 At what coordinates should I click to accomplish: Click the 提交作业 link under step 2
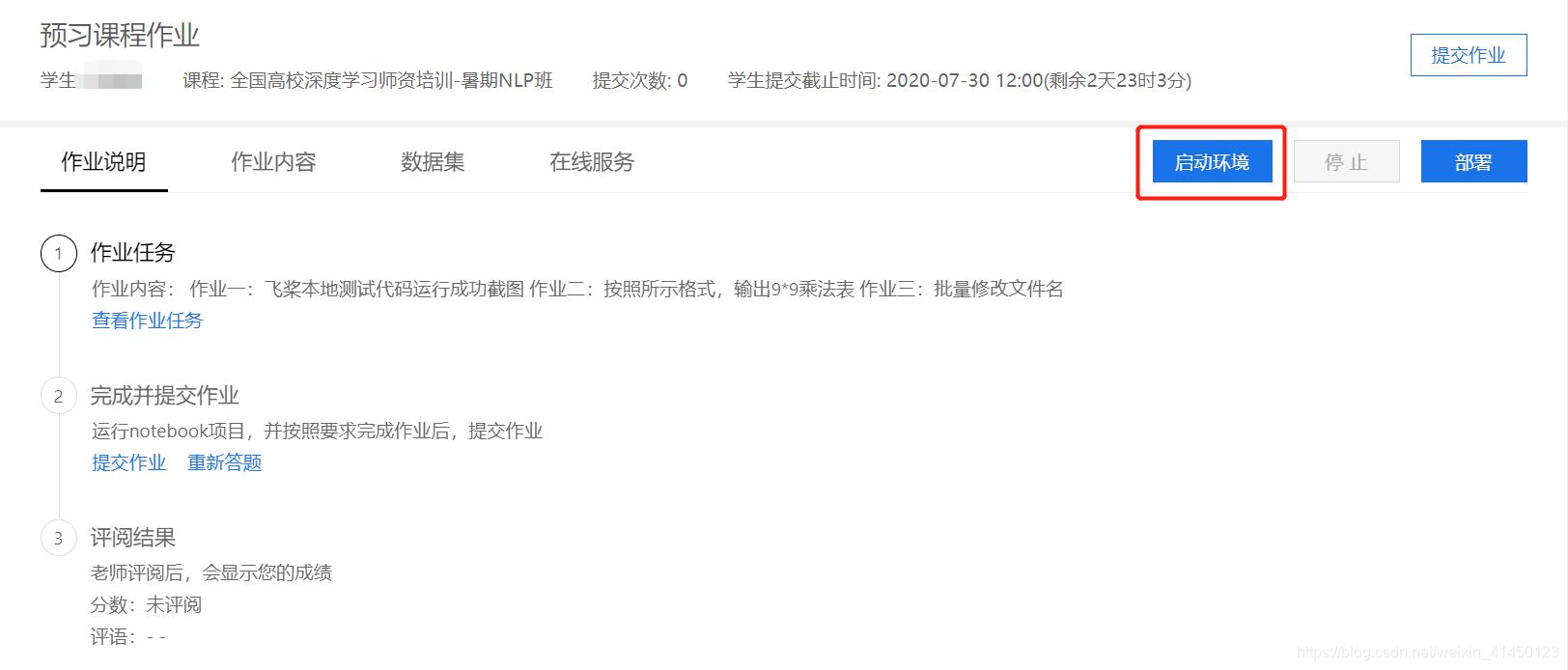coord(129,462)
